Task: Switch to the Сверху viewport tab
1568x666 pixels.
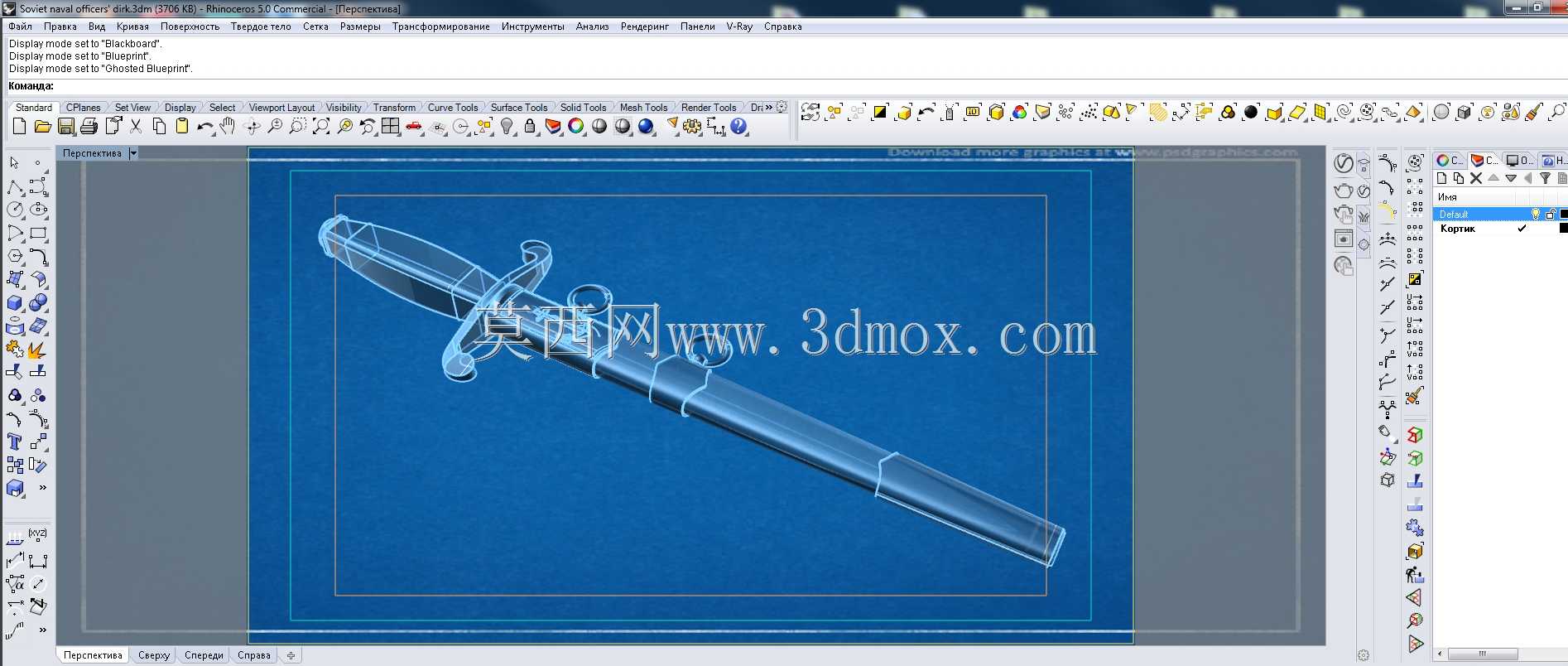Action: point(154,655)
